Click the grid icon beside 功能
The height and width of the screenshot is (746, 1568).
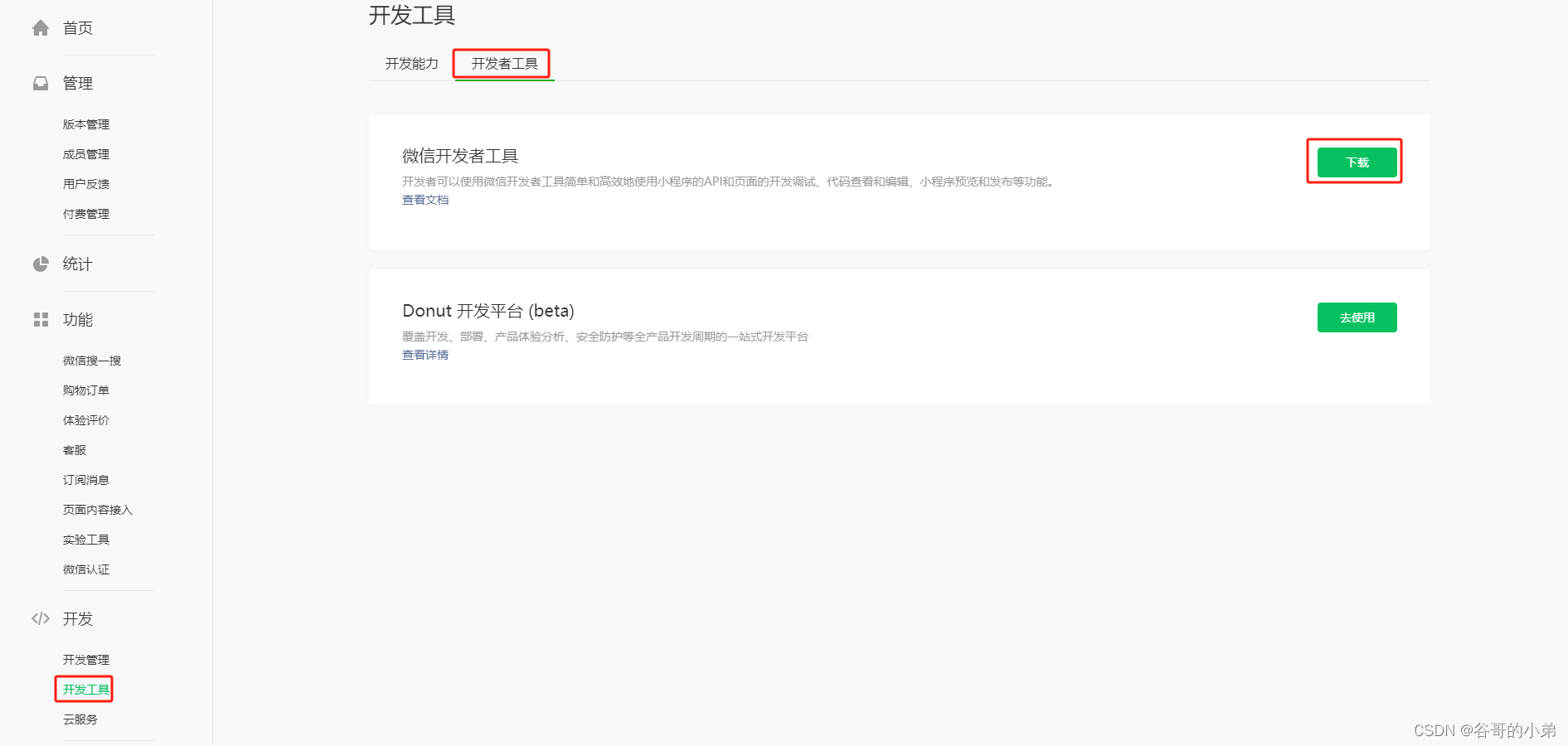point(41,320)
